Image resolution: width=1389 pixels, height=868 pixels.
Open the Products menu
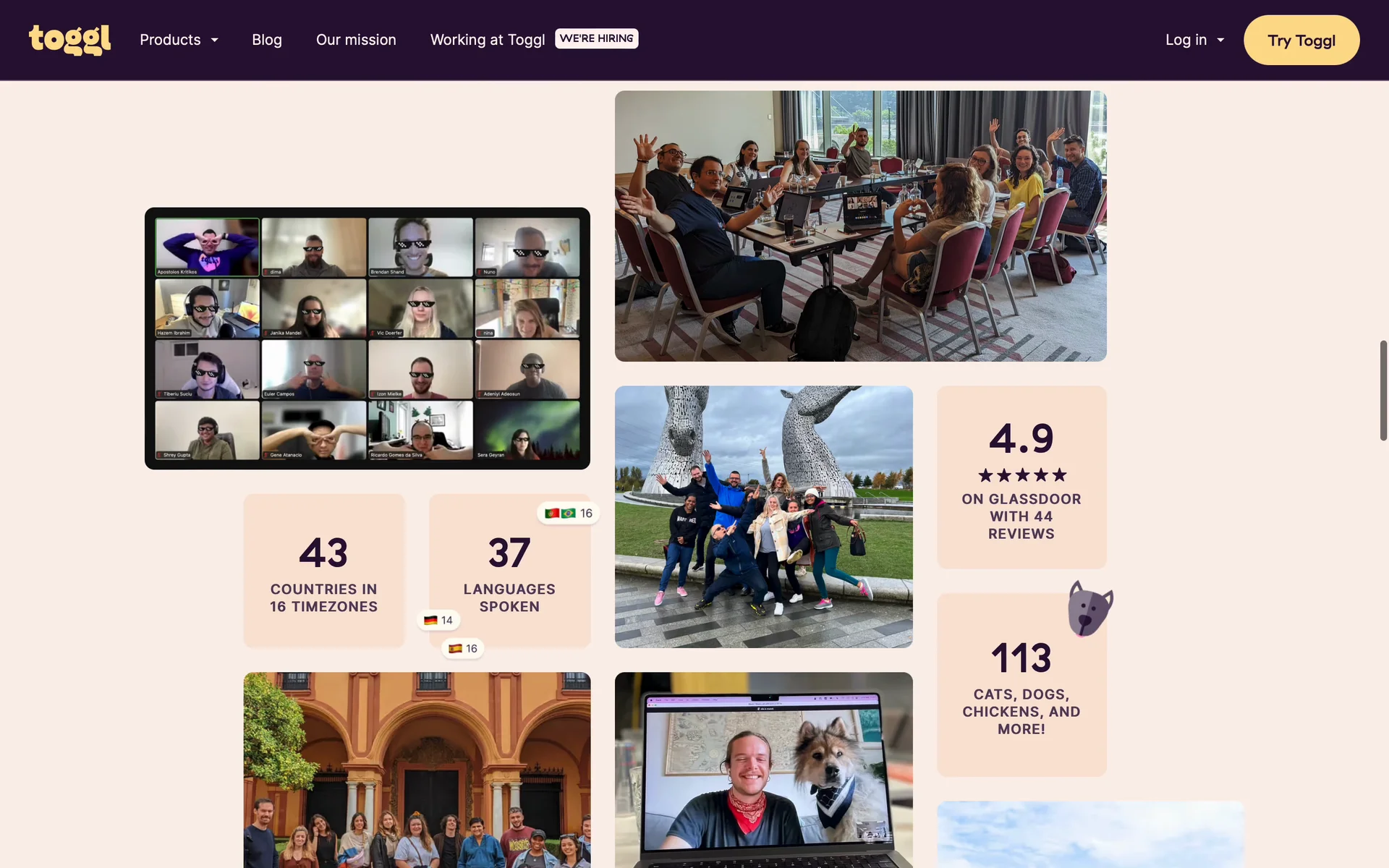[170, 40]
